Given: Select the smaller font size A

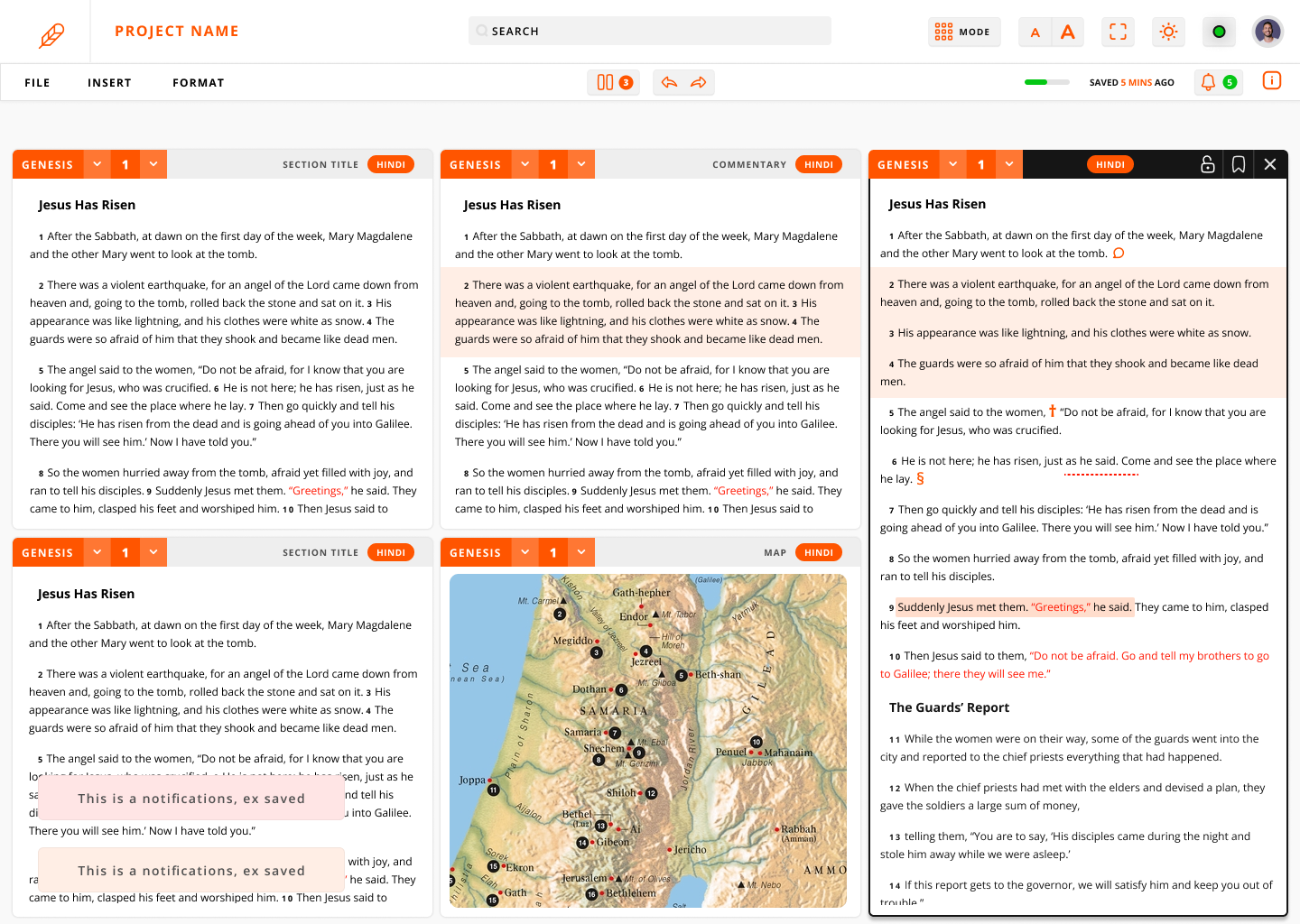Looking at the screenshot, I should 1035,32.
